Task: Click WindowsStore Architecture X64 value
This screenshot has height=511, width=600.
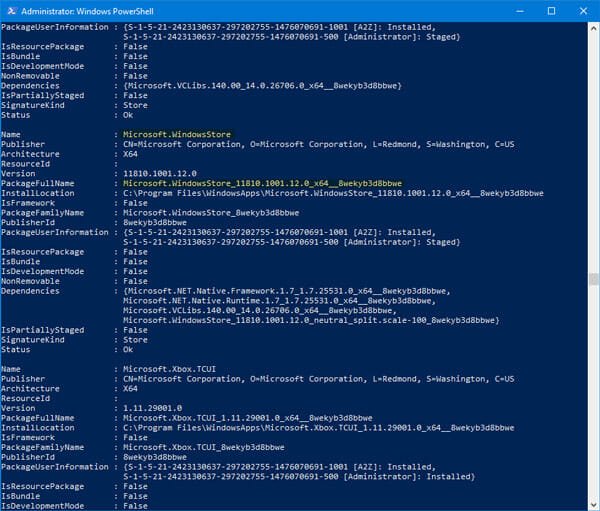Action: [130, 154]
